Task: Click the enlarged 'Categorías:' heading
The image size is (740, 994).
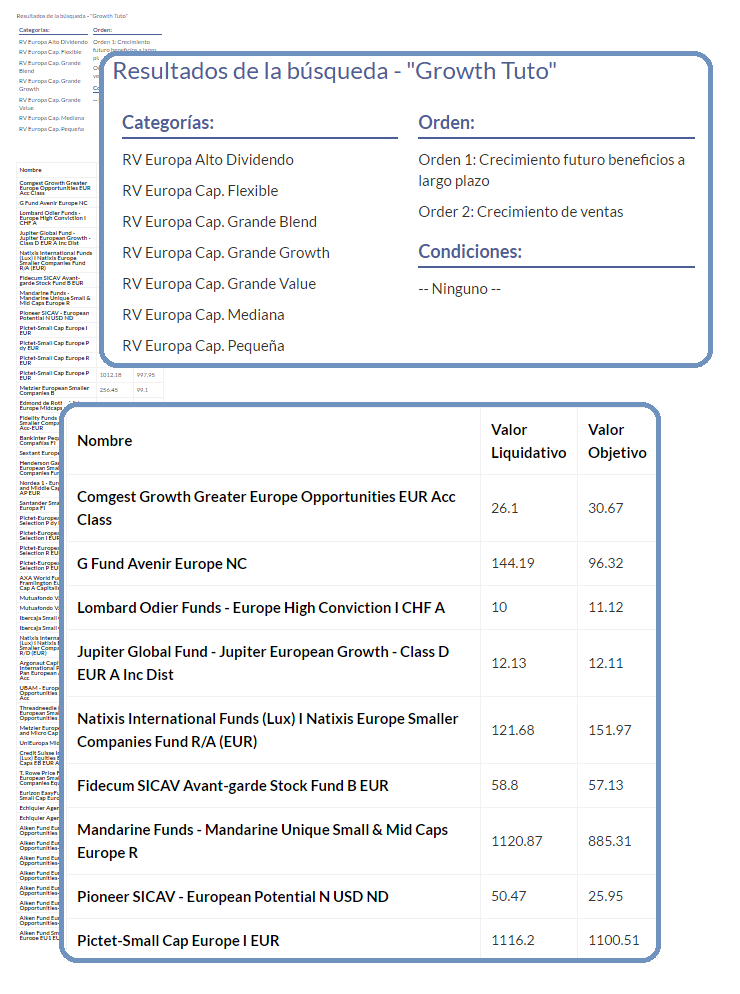Action: (x=168, y=122)
